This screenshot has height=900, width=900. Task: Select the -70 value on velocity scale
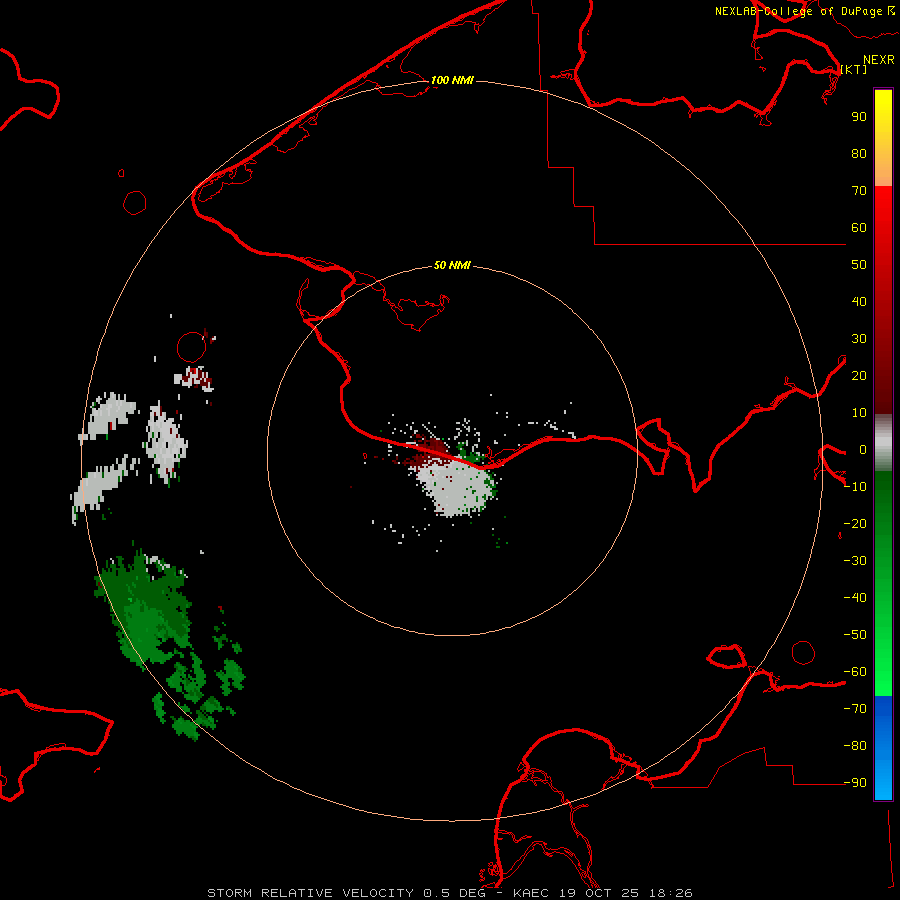point(855,709)
